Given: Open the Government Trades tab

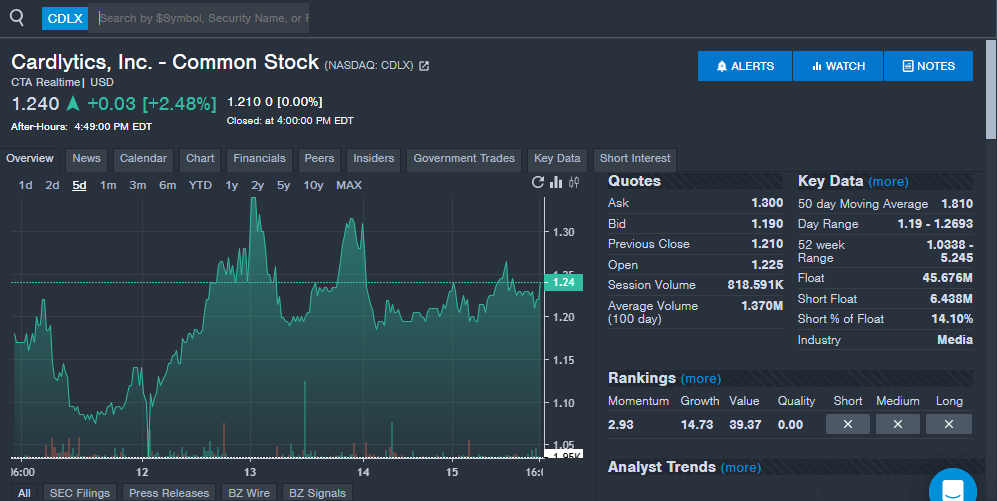Looking at the screenshot, I should (x=464, y=159).
